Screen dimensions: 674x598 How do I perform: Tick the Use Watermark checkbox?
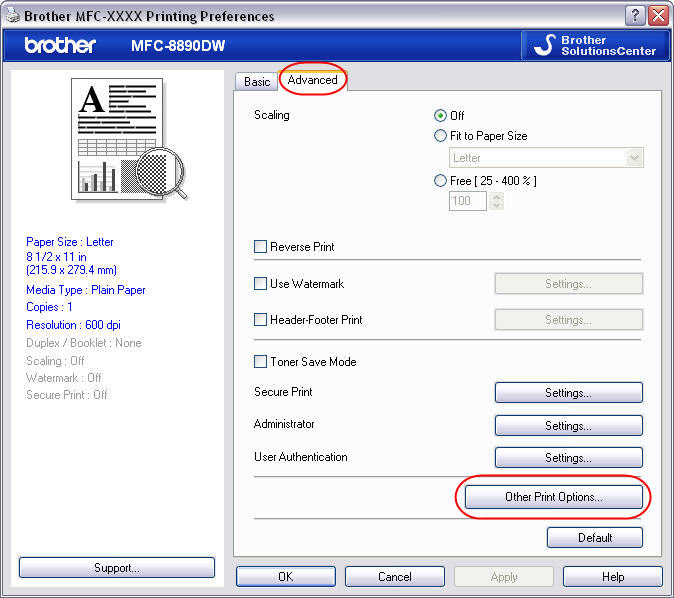pyautogui.click(x=261, y=284)
